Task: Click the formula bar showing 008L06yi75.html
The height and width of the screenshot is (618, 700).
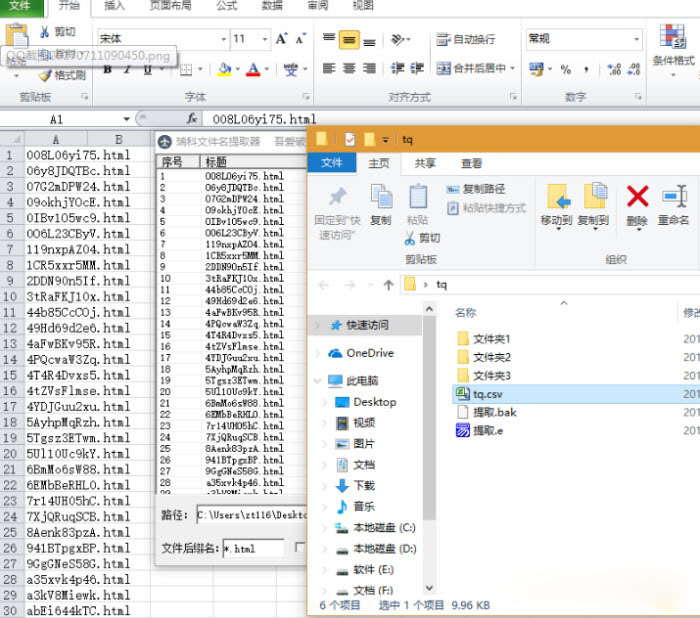Action: tap(451, 119)
